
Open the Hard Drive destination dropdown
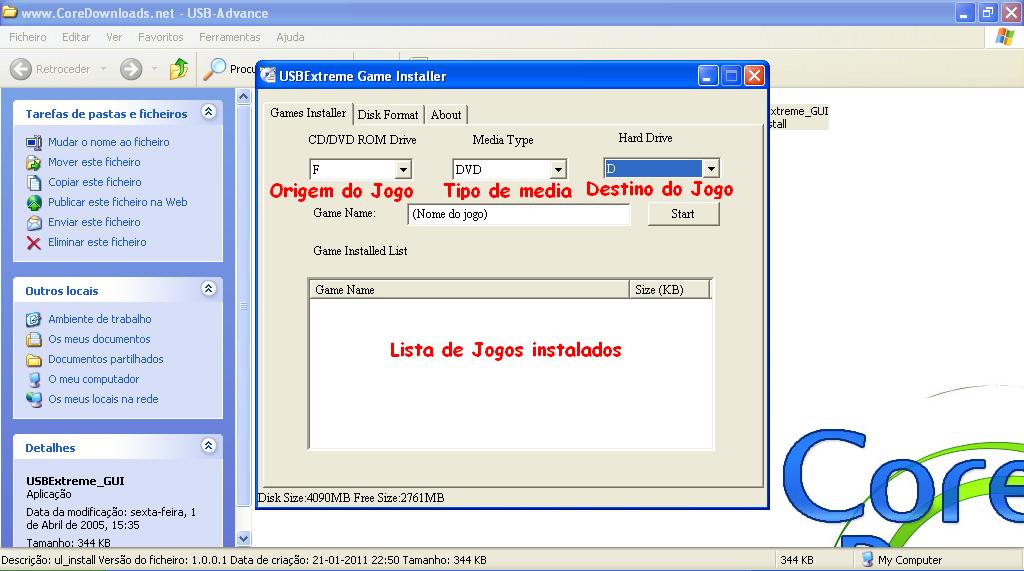711,169
